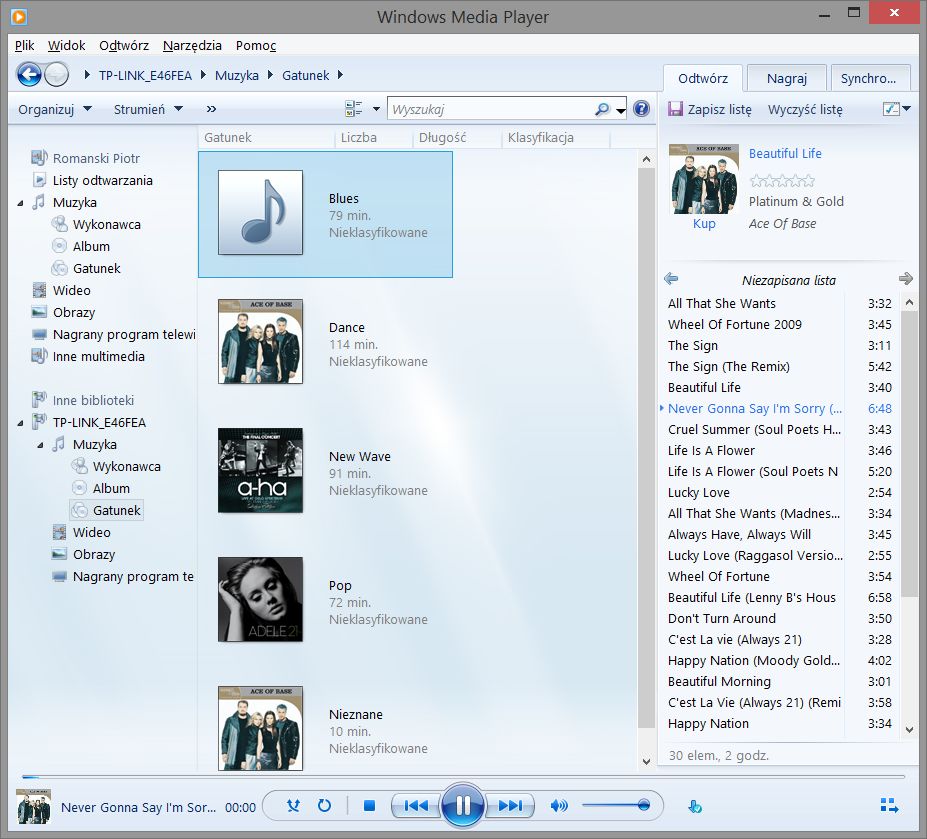Click playlist scrollbar down arrow
Image resolution: width=927 pixels, height=839 pixels.
click(909, 730)
